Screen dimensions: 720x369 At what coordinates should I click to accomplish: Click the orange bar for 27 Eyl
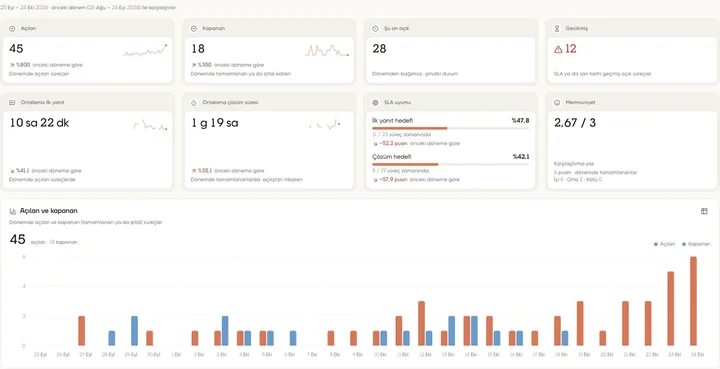tap(82, 331)
